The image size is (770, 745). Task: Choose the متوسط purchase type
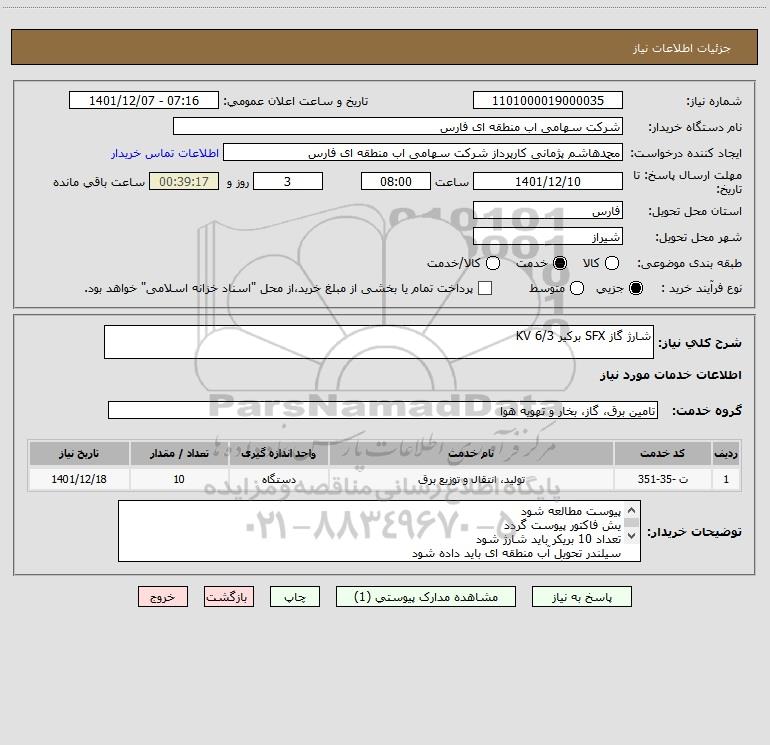click(577, 288)
